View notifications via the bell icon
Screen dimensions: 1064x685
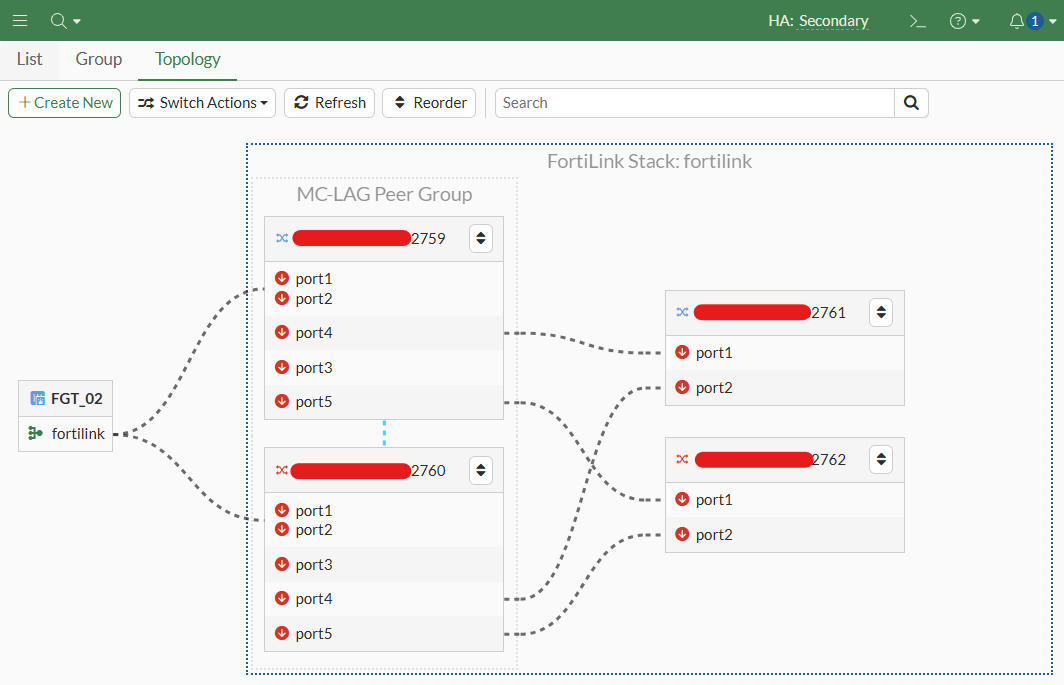coord(1016,21)
